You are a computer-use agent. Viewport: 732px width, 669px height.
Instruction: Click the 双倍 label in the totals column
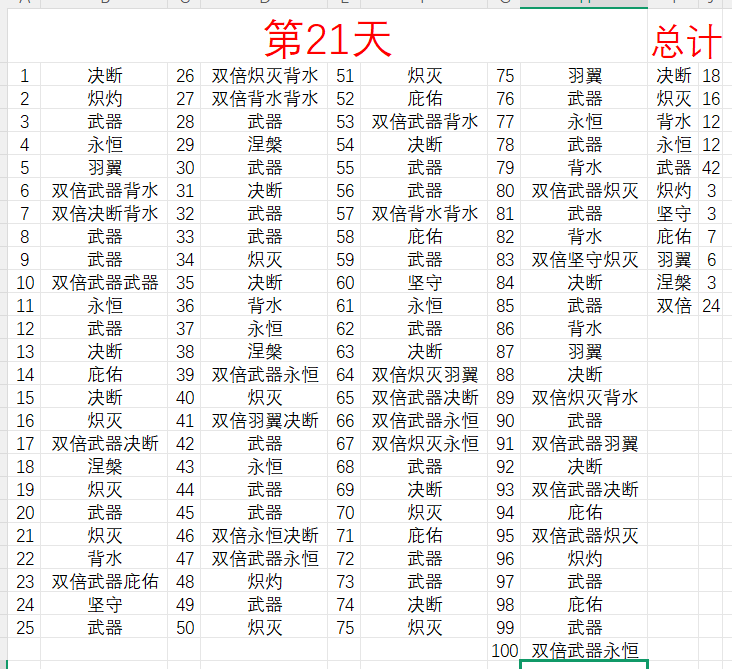click(673, 305)
